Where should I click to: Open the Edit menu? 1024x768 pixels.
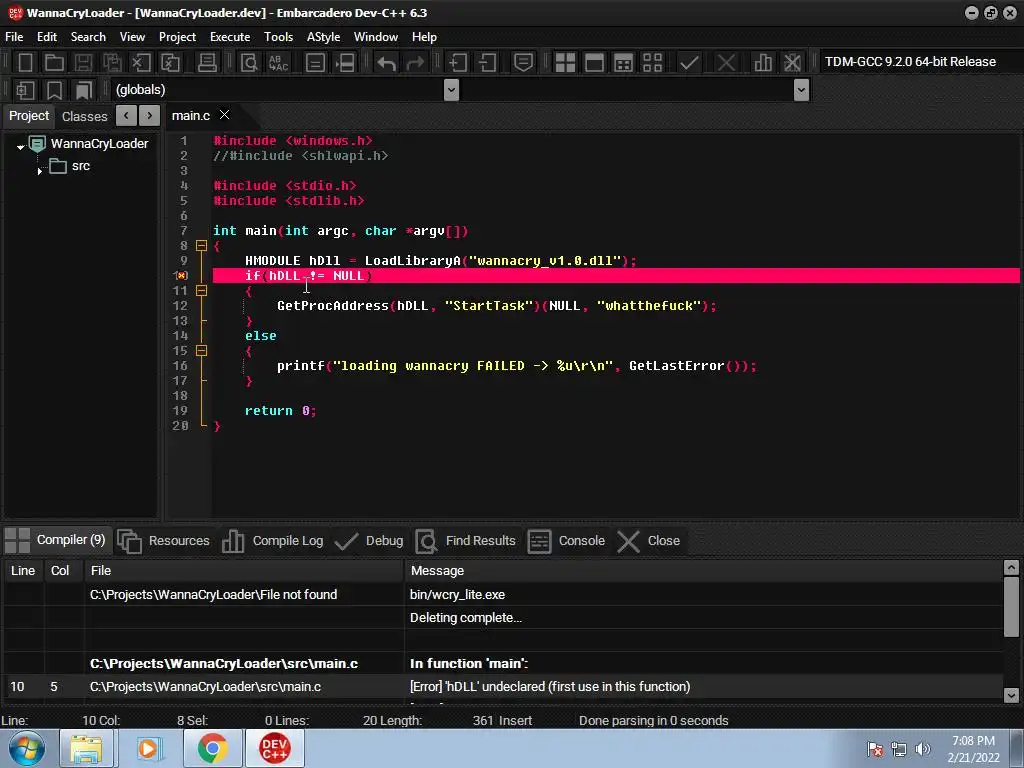(47, 37)
